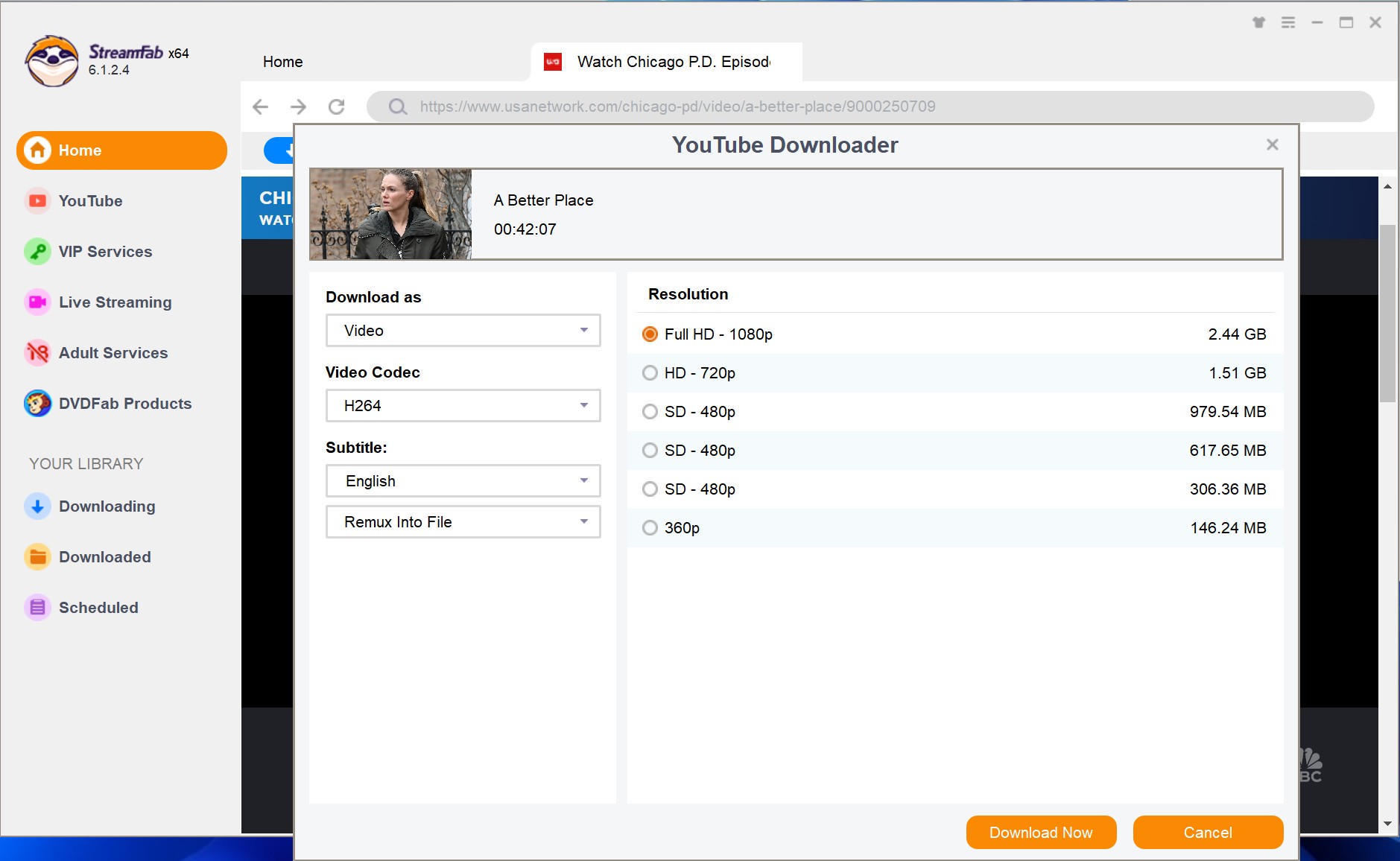Switch to the Home tab
The image size is (1400, 861).
(282, 62)
